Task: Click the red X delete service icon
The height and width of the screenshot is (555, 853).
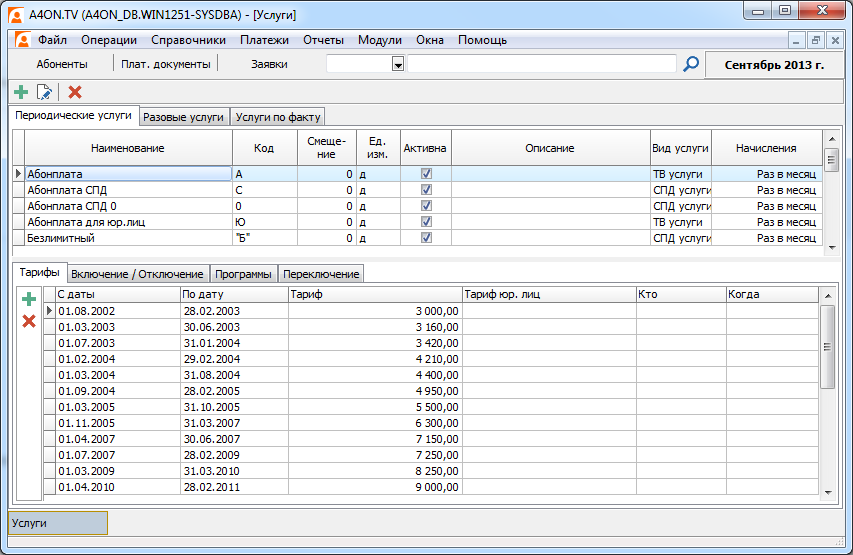Action: [74, 92]
